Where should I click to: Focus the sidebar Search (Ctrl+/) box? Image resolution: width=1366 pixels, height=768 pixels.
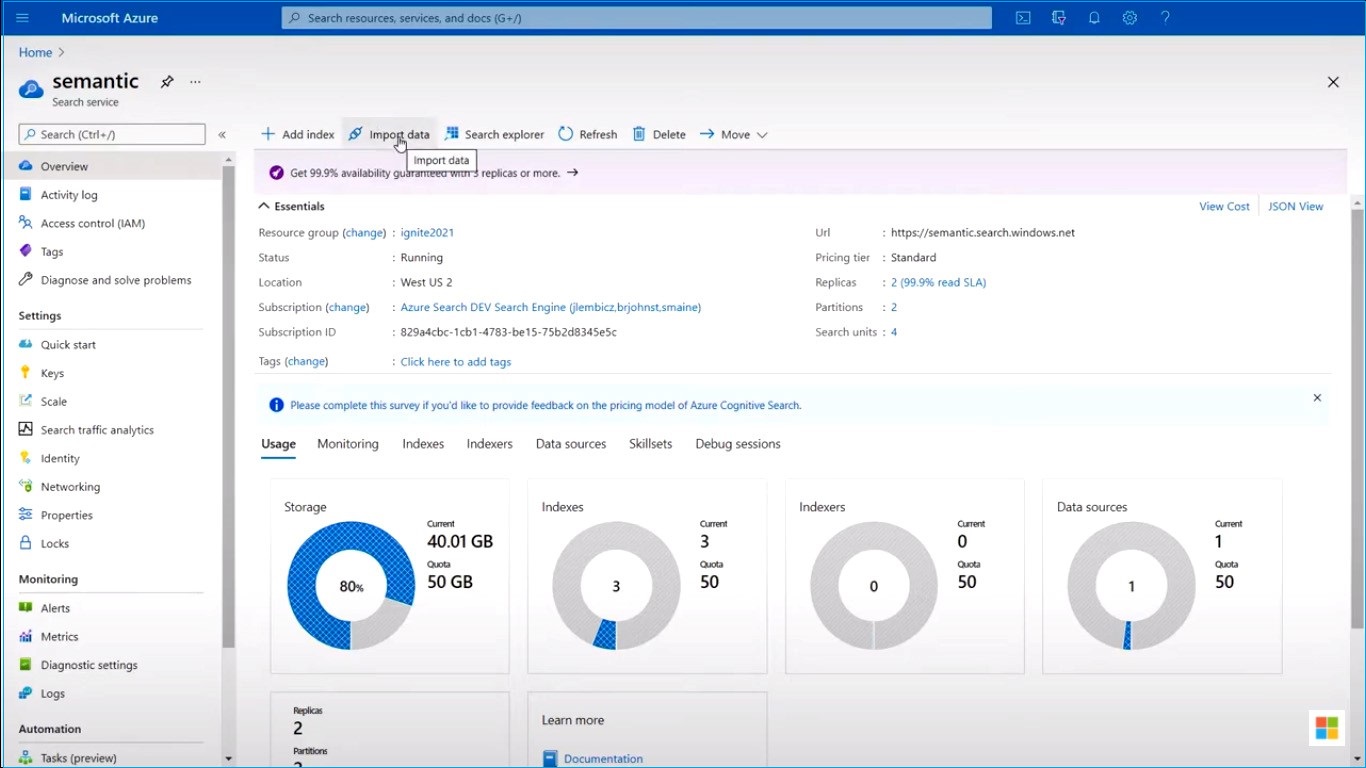[112, 134]
